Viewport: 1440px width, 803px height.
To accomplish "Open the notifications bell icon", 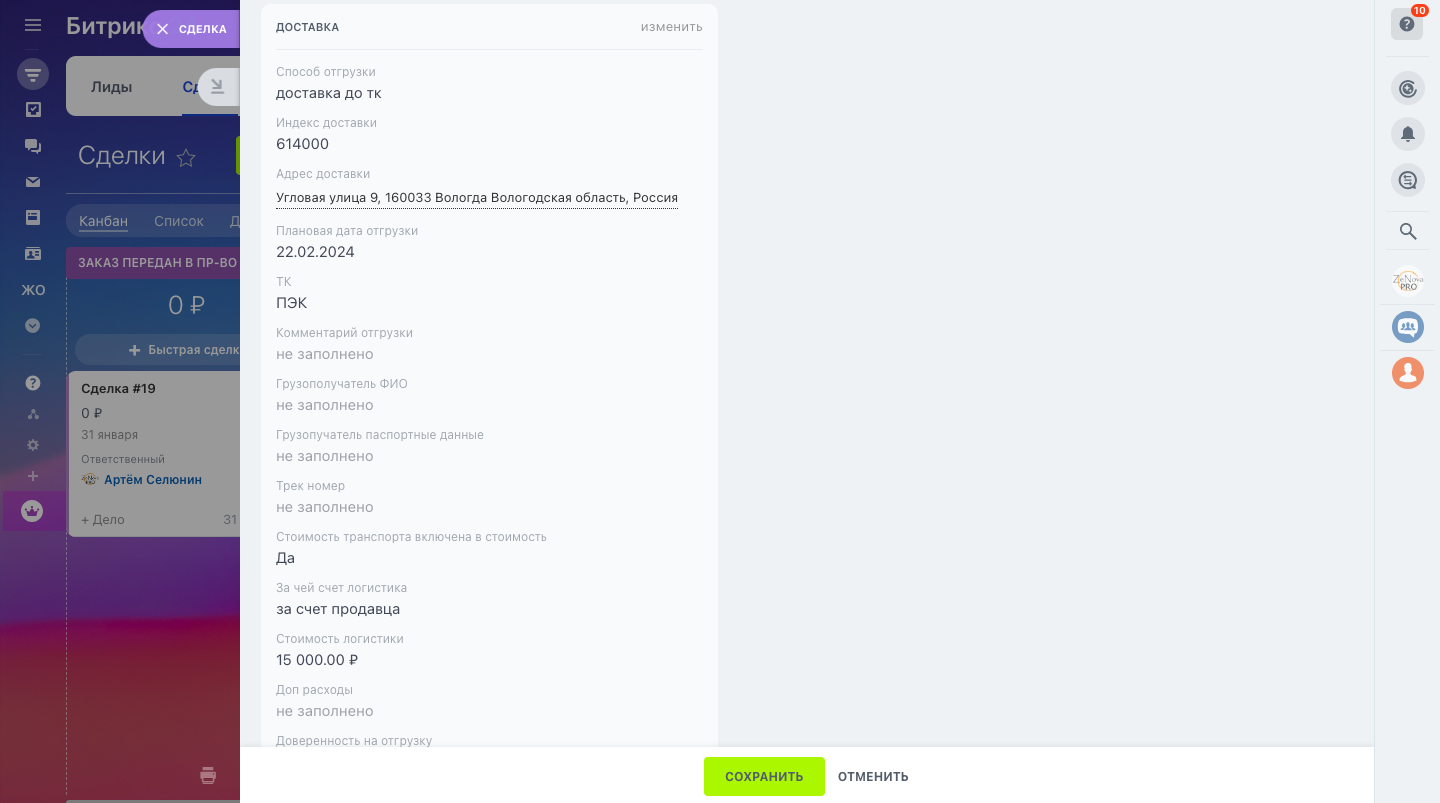I will coord(1408,134).
